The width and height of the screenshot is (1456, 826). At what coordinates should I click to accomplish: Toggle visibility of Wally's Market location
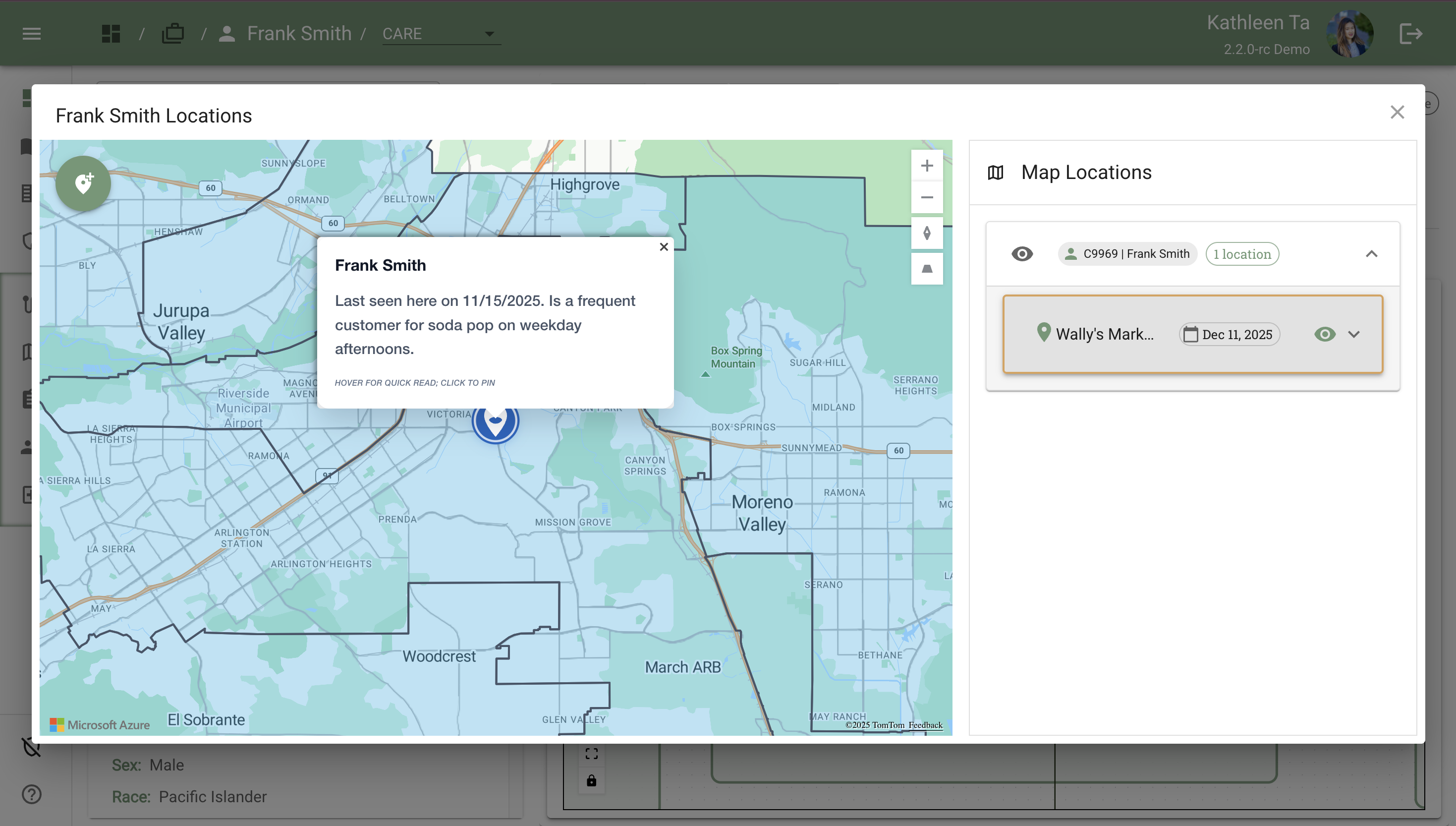1325,334
